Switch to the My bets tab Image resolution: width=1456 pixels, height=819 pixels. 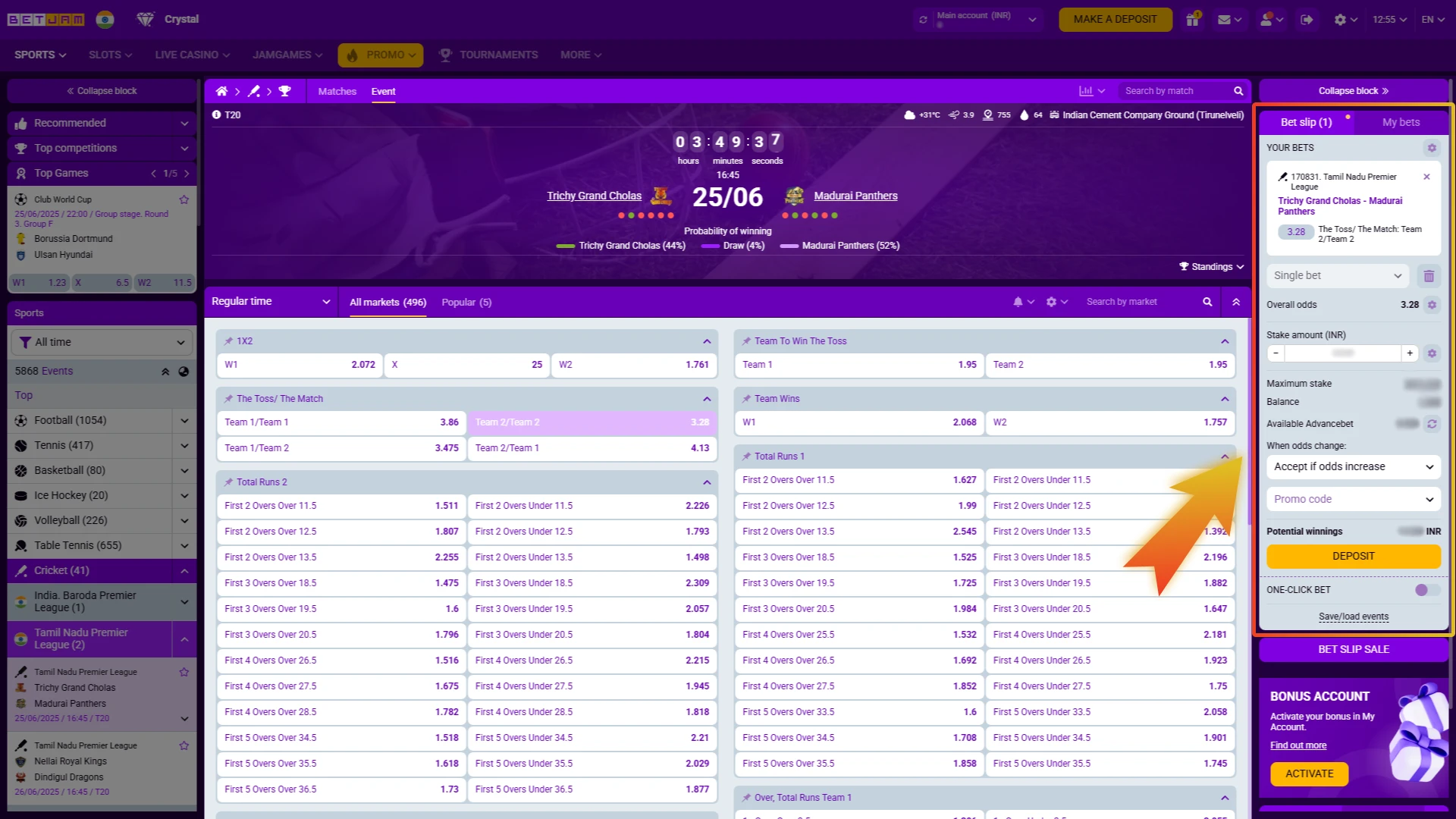pos(1399,122)
